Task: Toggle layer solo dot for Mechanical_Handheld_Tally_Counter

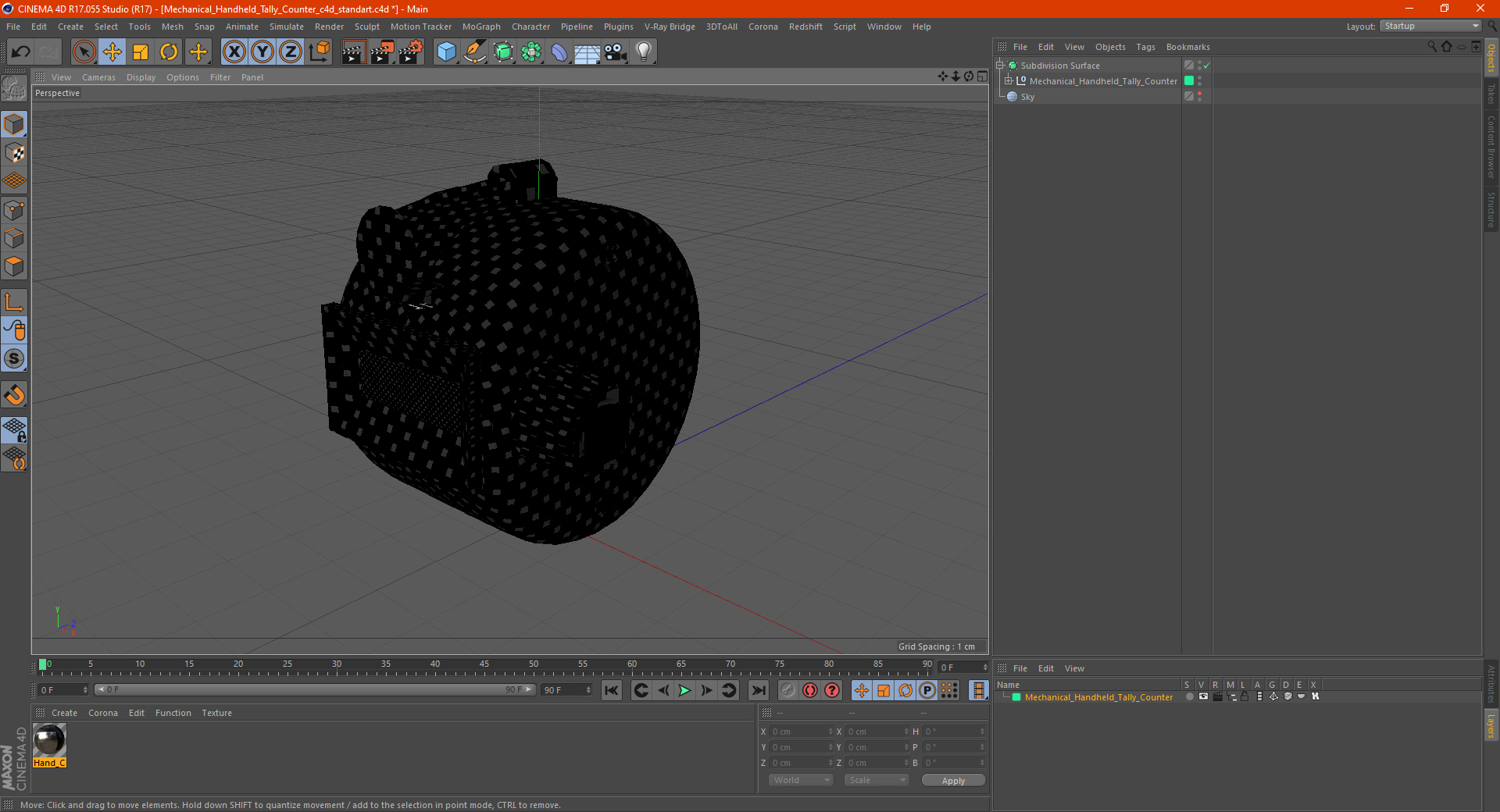Action: point(1189,696)
